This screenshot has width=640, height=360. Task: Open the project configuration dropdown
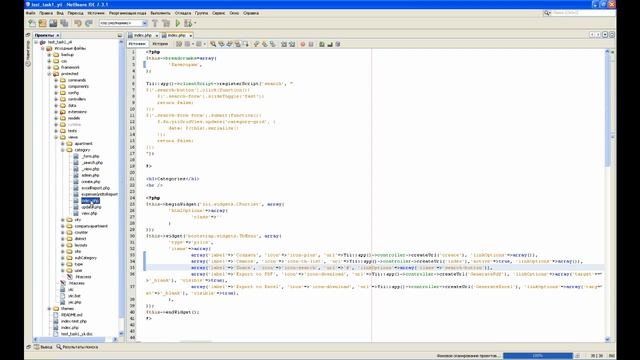pyautogui.click(x=123, y=23)
